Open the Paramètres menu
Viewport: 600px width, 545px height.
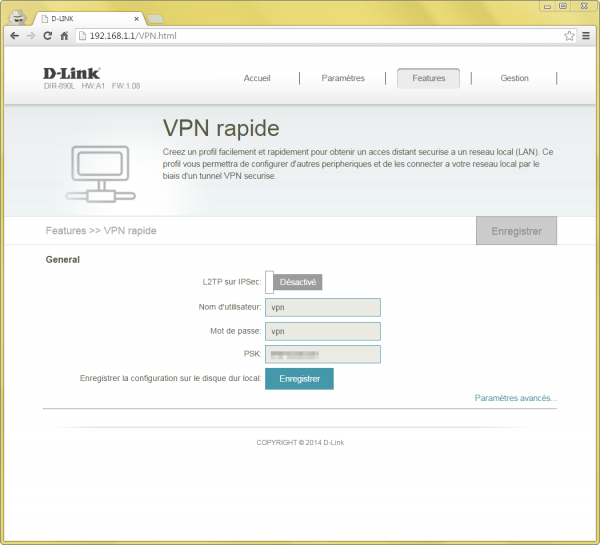point(343,78)
